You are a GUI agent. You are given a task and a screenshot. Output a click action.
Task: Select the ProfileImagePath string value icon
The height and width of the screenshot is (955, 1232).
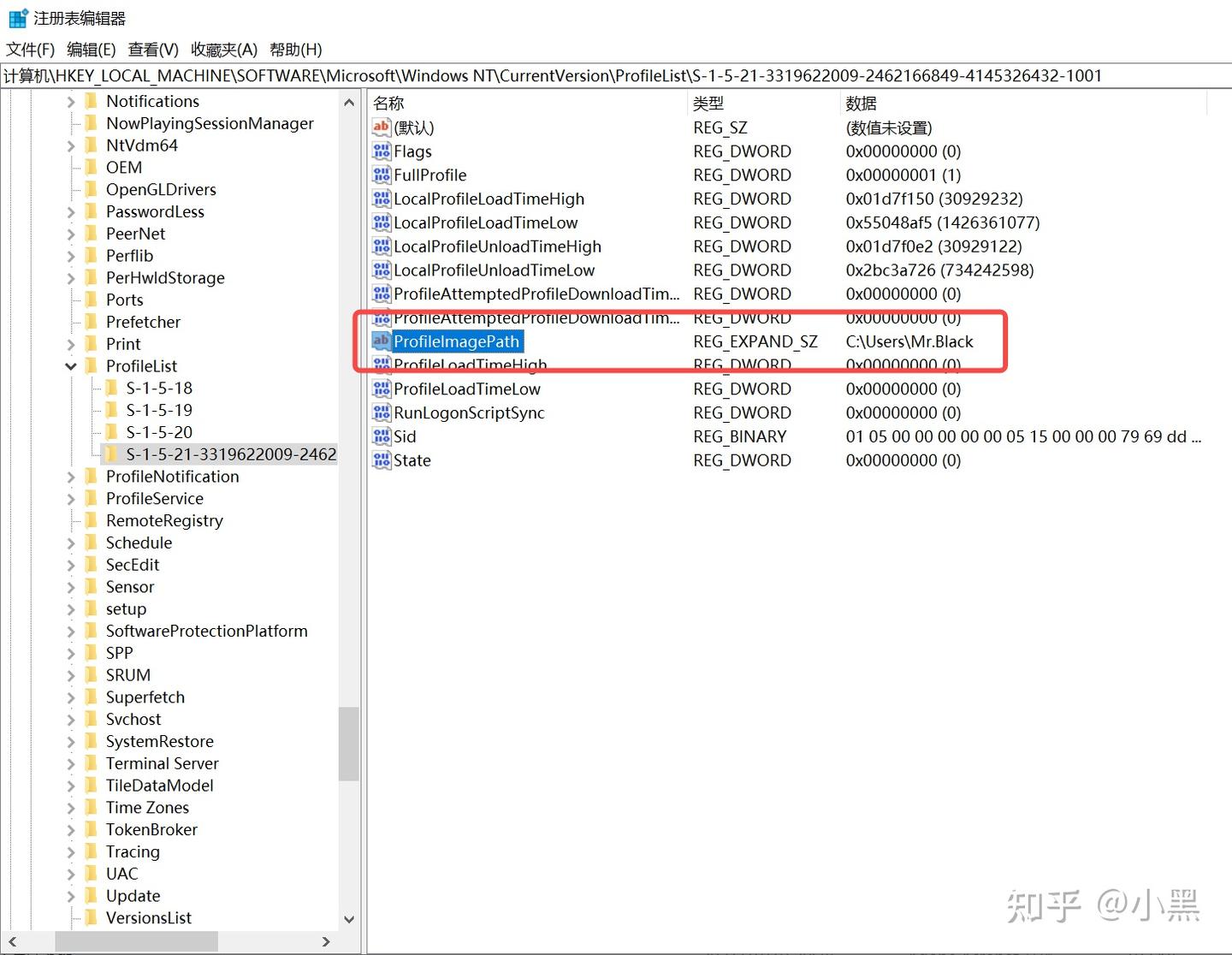(382, 341)
